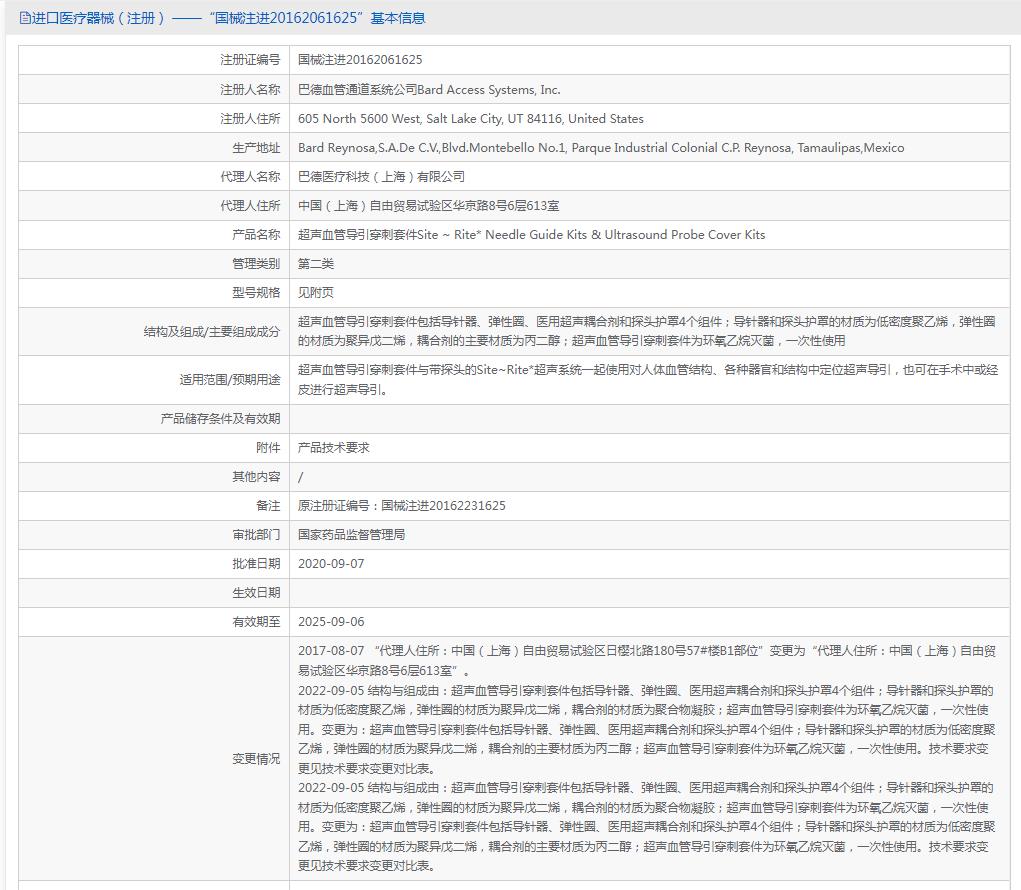Click the Bard Reynosa production address value
Viewport: 1021px width, 890px height.
pos(601,148)
